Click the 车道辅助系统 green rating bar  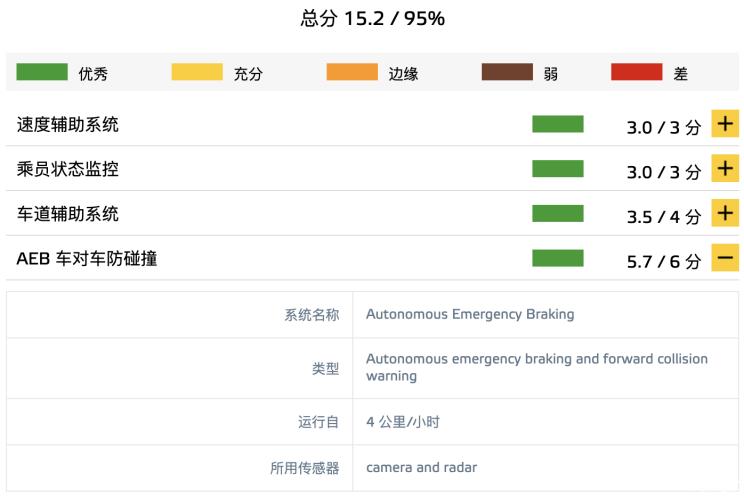click(557, 214)
